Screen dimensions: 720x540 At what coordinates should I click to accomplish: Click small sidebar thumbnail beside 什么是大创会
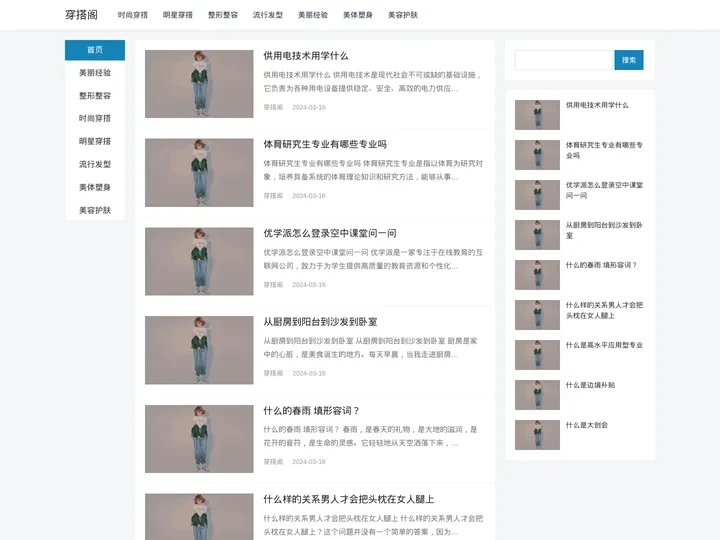[537, 434]
